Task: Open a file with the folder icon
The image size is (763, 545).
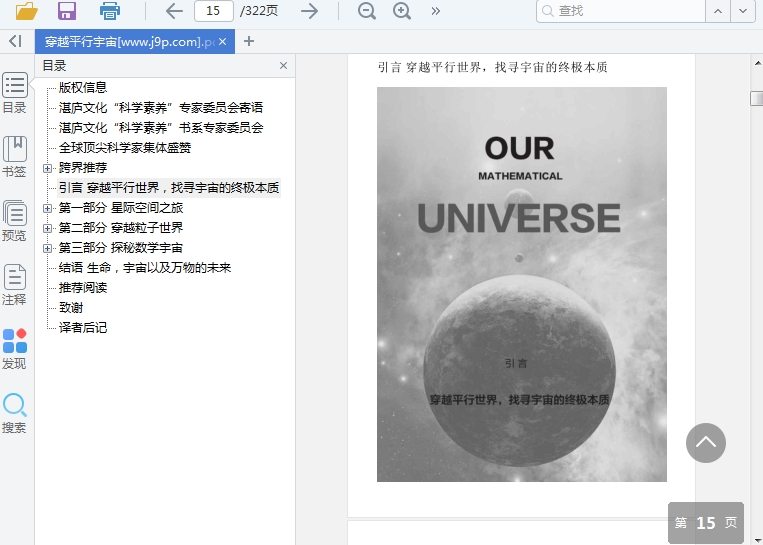Action: pos(26,11)
